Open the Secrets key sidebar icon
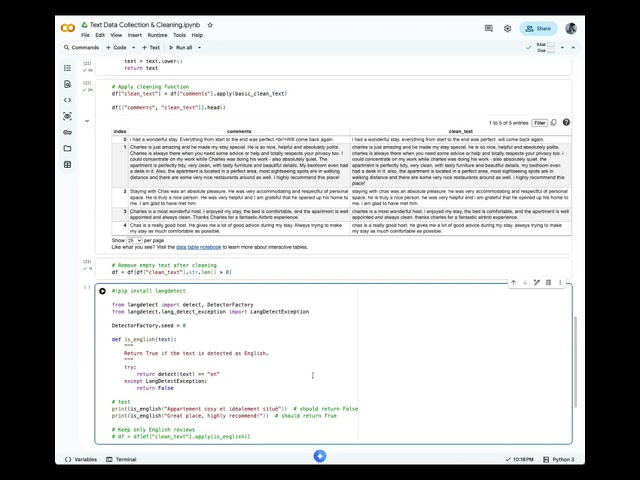Screen dimensions: 640x480 pyautogui.click(x=68, y=132)
